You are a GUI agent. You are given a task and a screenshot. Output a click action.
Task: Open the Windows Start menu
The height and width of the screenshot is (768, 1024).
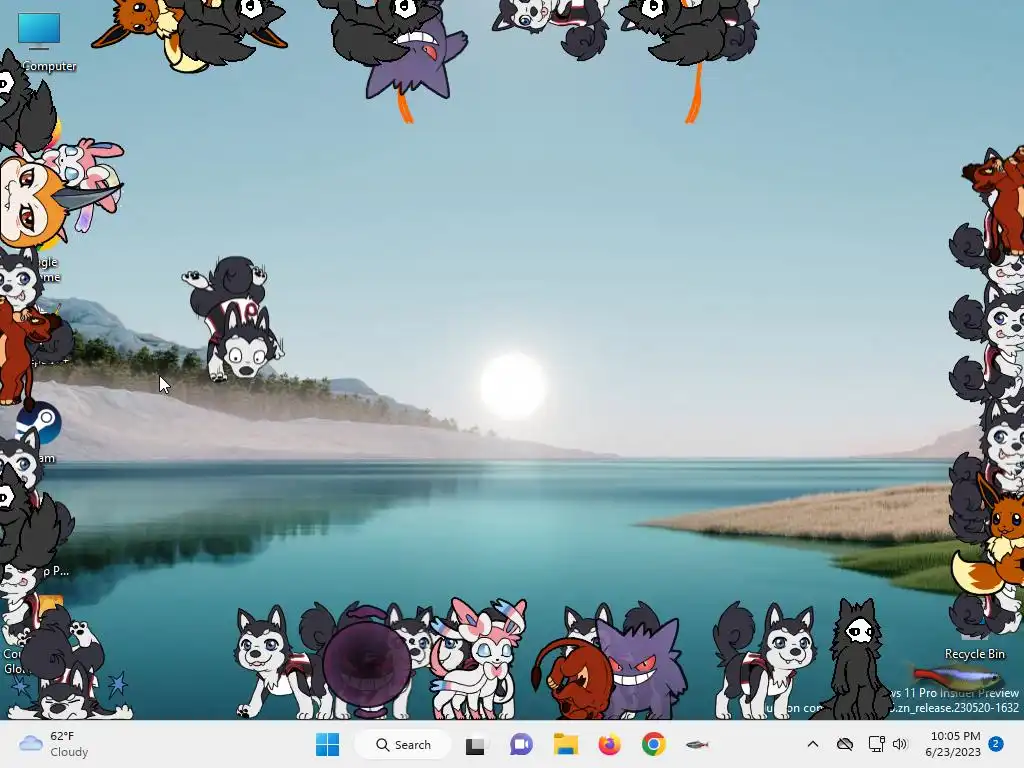pyautogui.click(x=327, y=744)
